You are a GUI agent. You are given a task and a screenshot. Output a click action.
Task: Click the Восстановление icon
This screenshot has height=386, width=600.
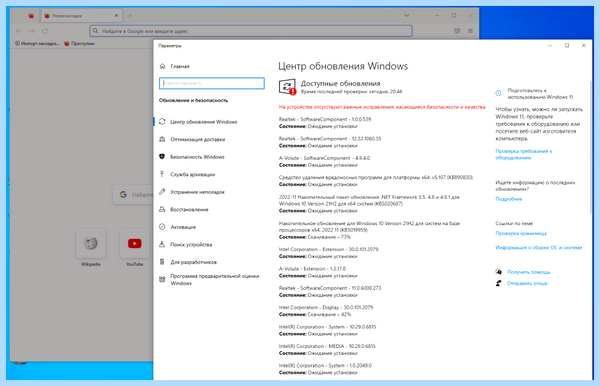[x=162, y=209]
